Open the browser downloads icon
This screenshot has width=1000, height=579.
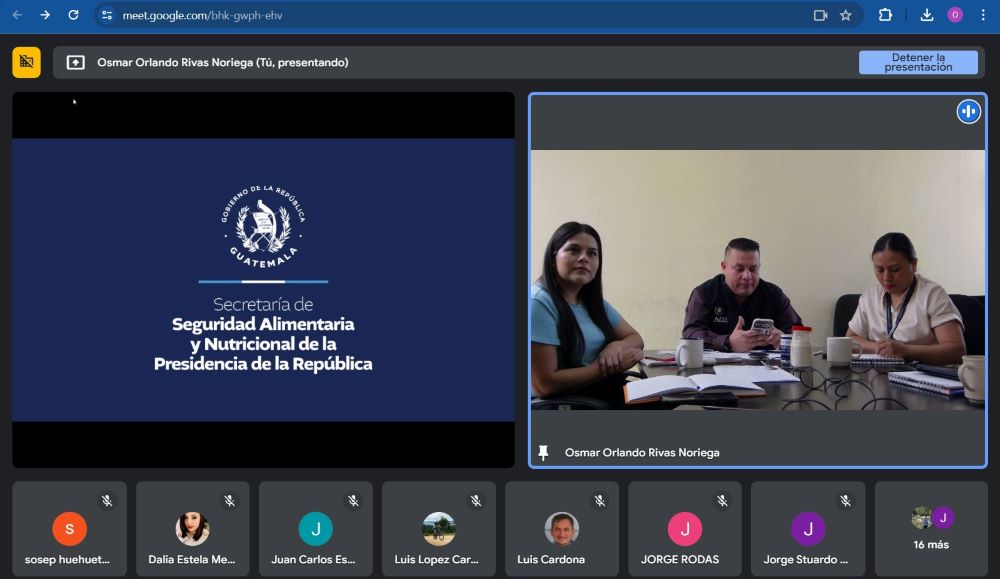(927, 15)
